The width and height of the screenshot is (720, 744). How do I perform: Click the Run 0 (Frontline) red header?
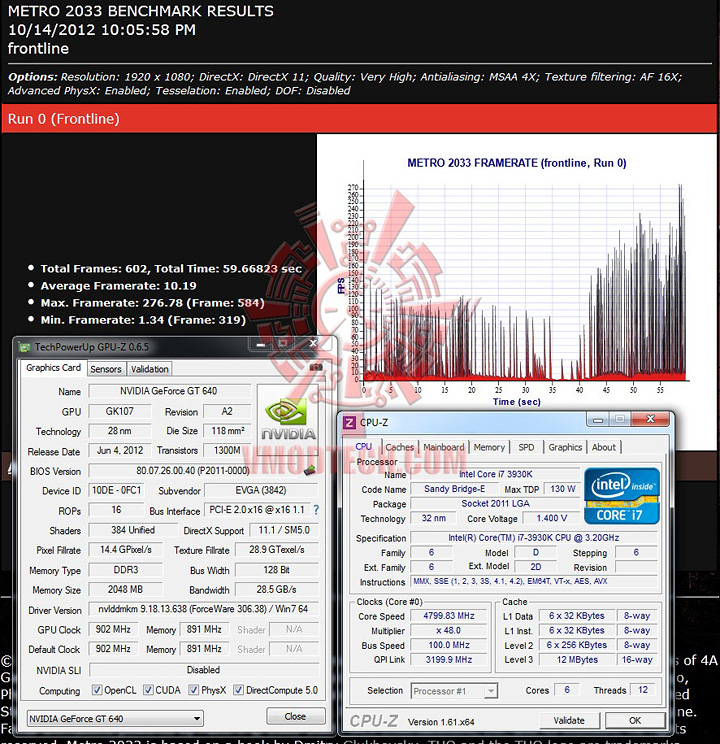coord(359,119)
